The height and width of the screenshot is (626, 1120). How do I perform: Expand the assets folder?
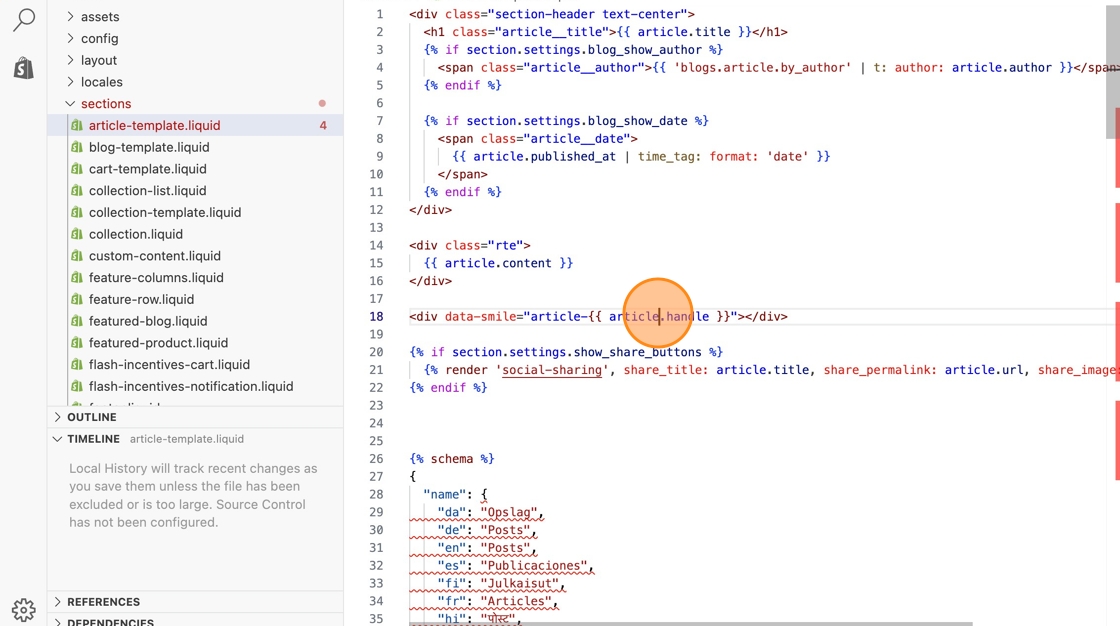point(99,17)
